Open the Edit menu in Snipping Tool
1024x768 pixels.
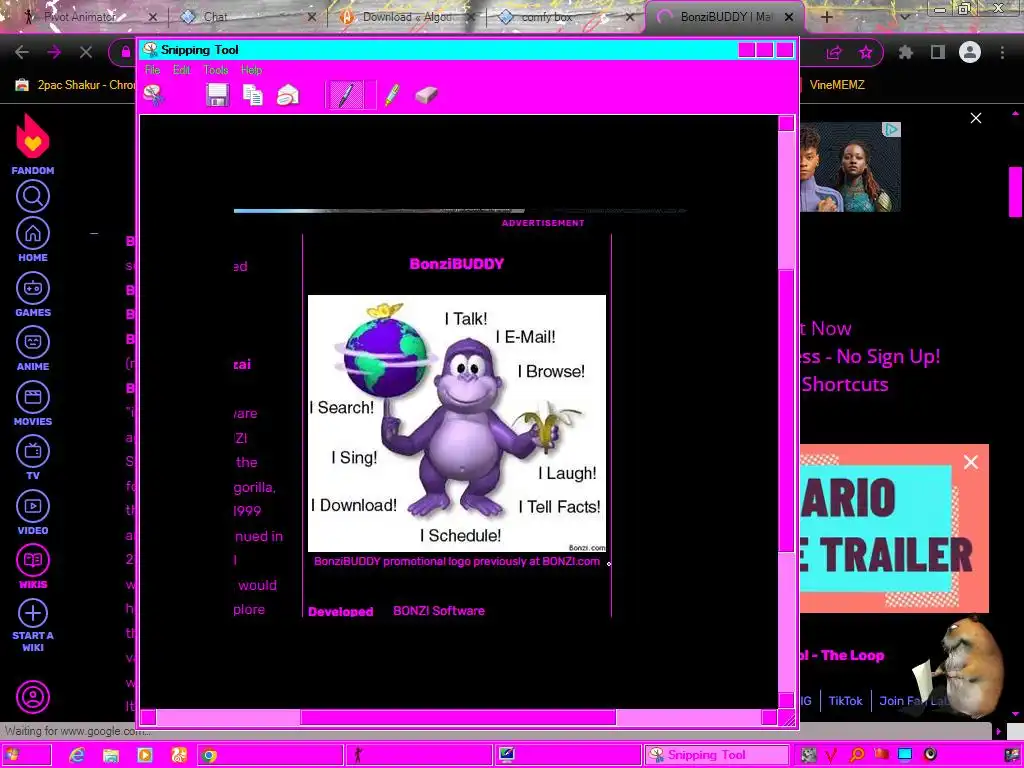182,70
